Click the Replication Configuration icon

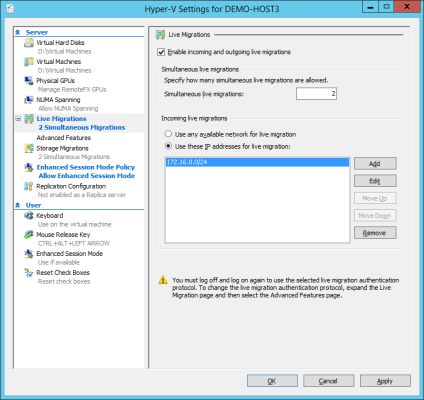point(29,186)
